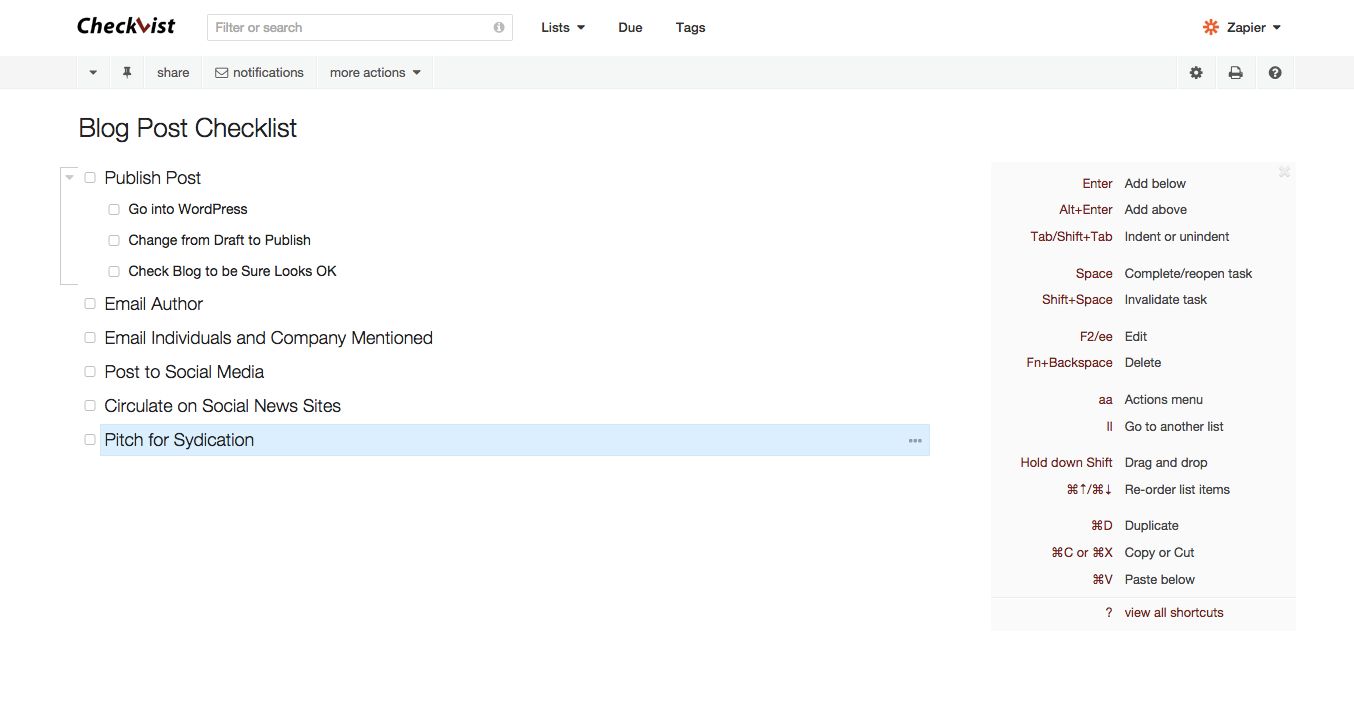Click Indent or unindent shortcut text
The height and width of the screenshot is (707, 1354).
tap(1177, 237)
